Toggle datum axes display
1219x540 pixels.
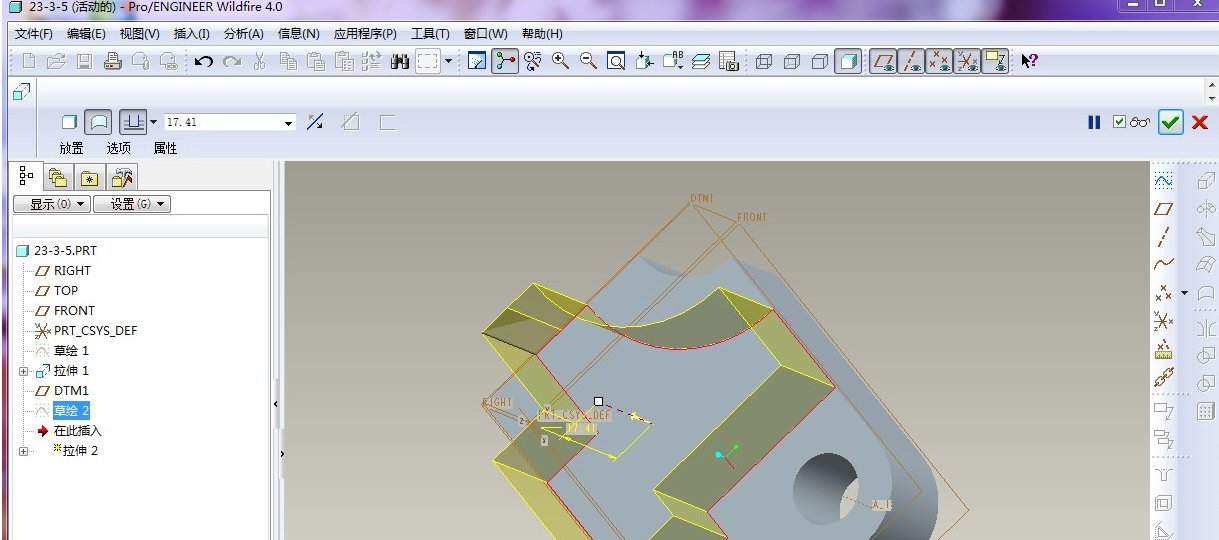911,62
